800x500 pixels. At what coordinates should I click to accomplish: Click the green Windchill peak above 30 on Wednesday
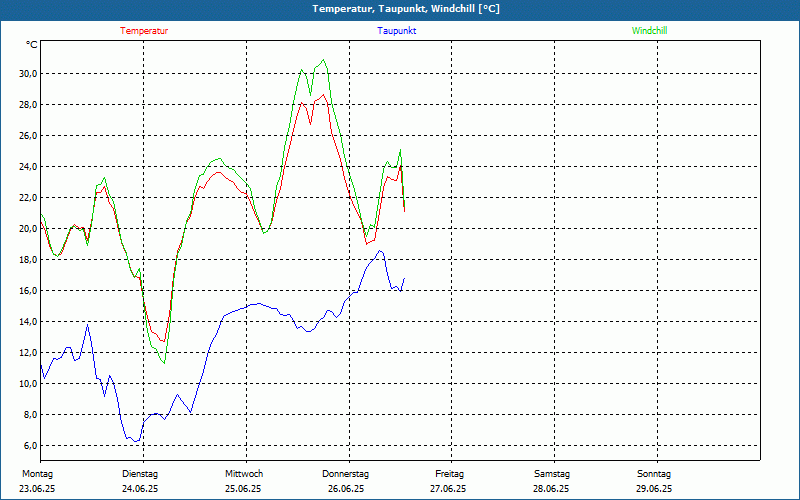tap(323, 60)
